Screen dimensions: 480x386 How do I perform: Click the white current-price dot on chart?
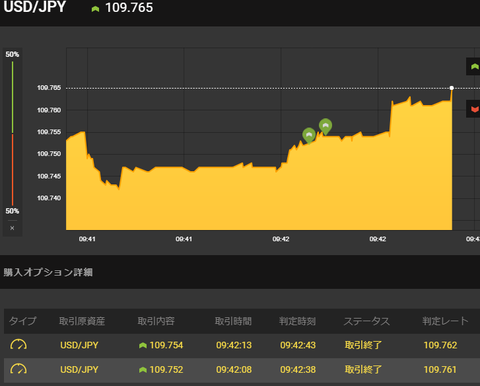point(452,88)
